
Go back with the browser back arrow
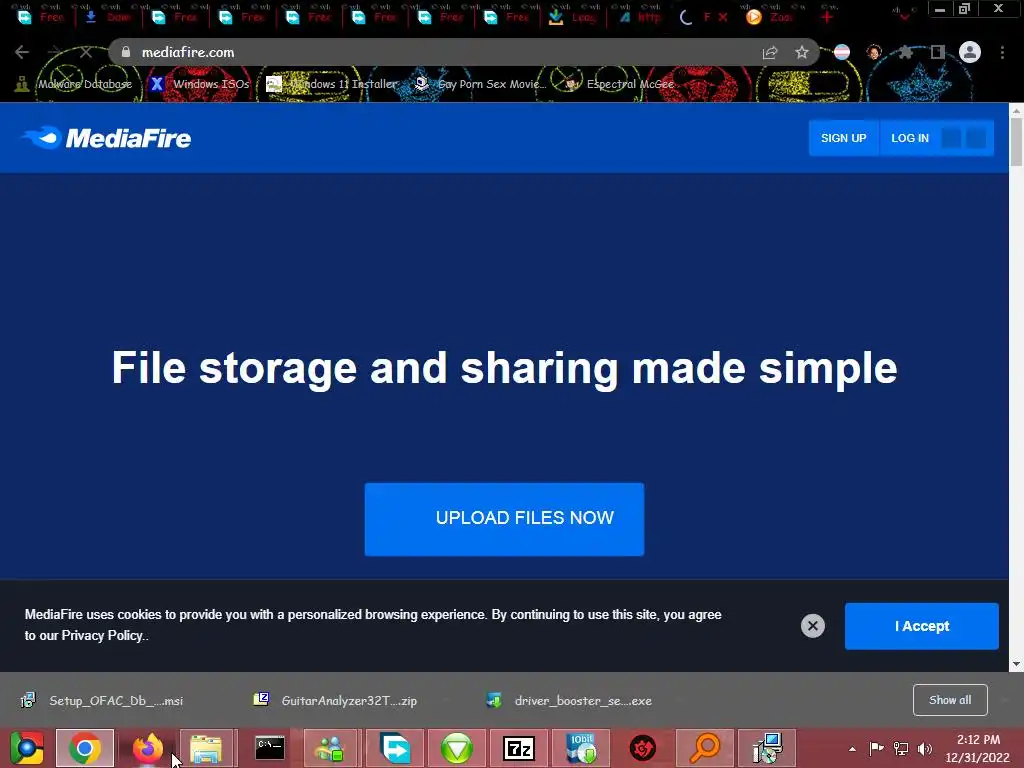(22, 52)
